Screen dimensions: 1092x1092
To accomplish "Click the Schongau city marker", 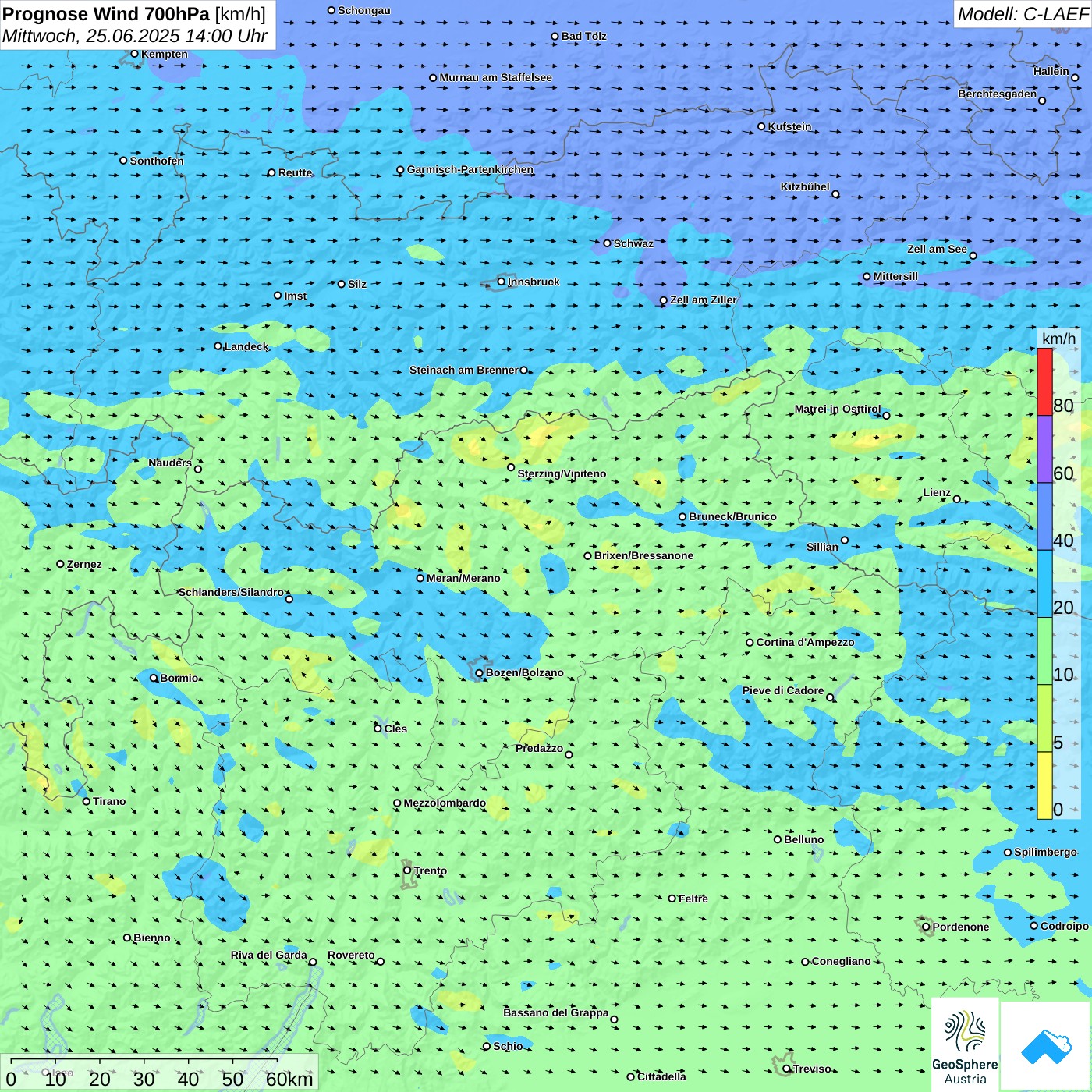I will (x=331, y=10).
